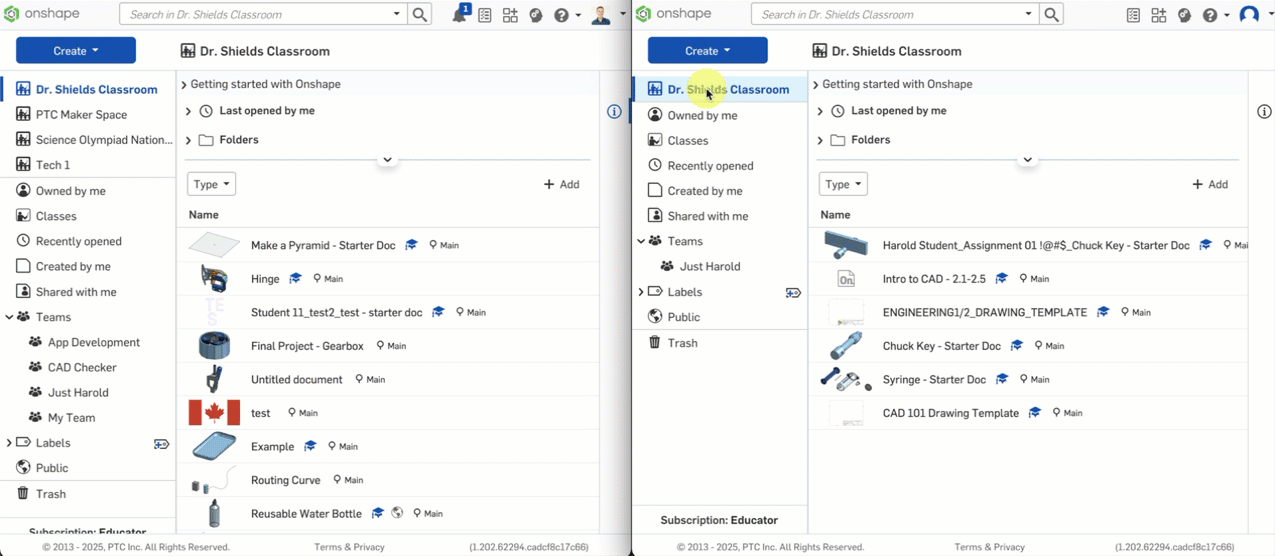
Task: Click the label manager icon in left sidebar
Action: (x=161, y=443)
